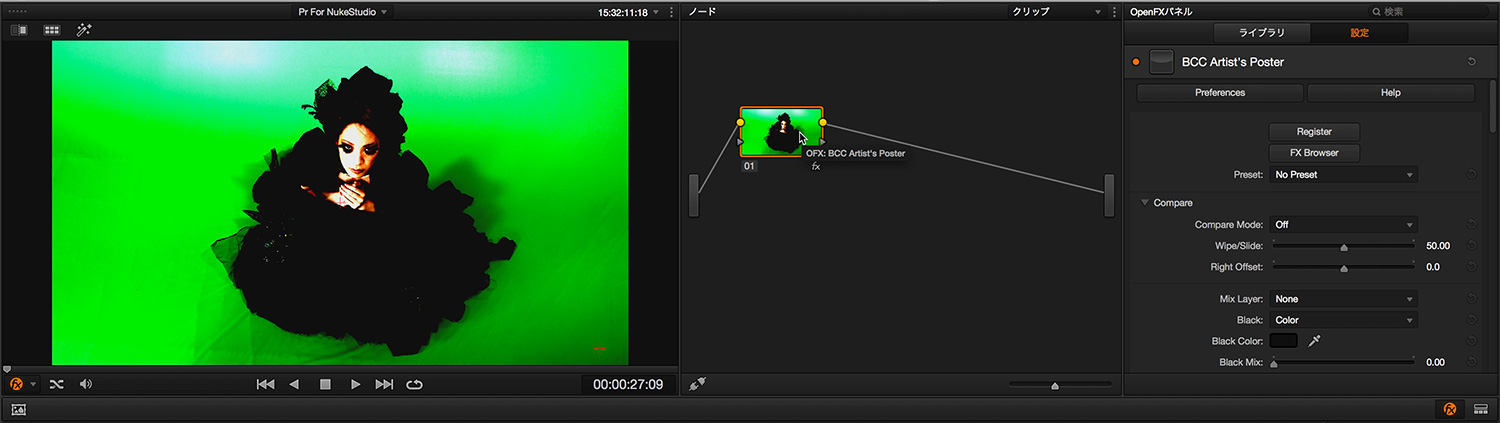Image resolution: width=1500 pixels, height=423 pixels.
Task: Disable the BCC Artist's Poster effect dot
Action: 1135,62
